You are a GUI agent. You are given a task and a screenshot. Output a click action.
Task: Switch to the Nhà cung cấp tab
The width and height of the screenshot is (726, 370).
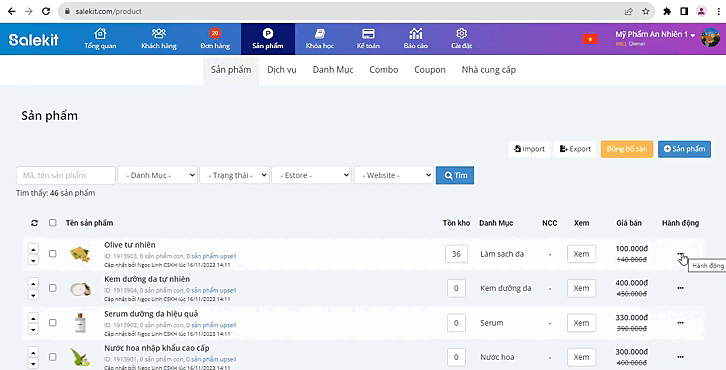[x=488, y=70]
